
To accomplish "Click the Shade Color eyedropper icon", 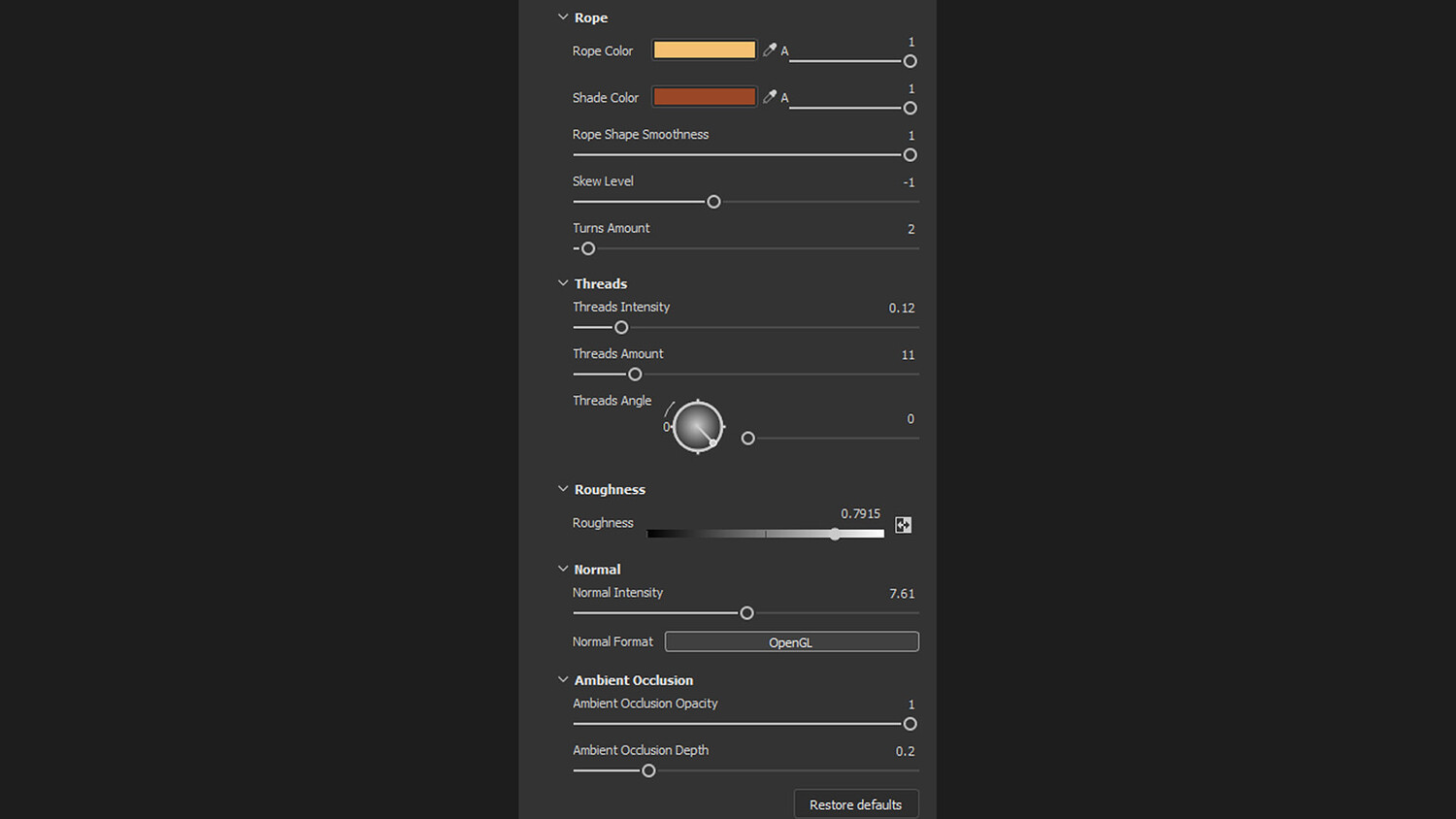I will 770,97.
